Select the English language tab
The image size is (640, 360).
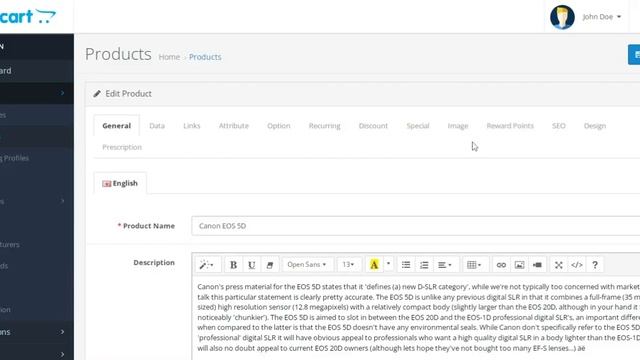pyautogui.click(x=120, y=183)
